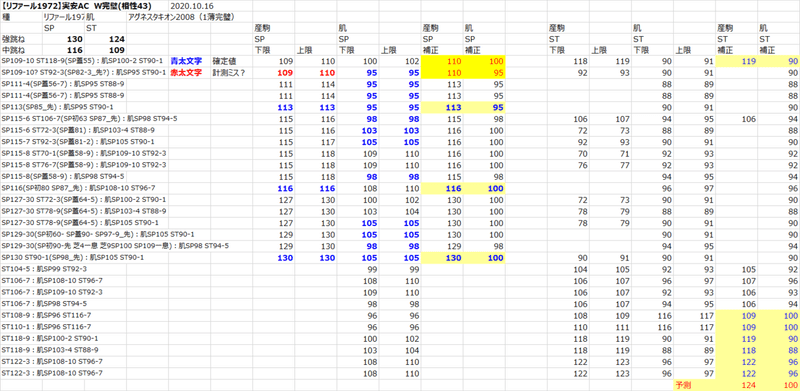
Task: Select row label SP129-30(SP初60- SP蓋90- SP97-9_先)
Action: coord(98,234)
